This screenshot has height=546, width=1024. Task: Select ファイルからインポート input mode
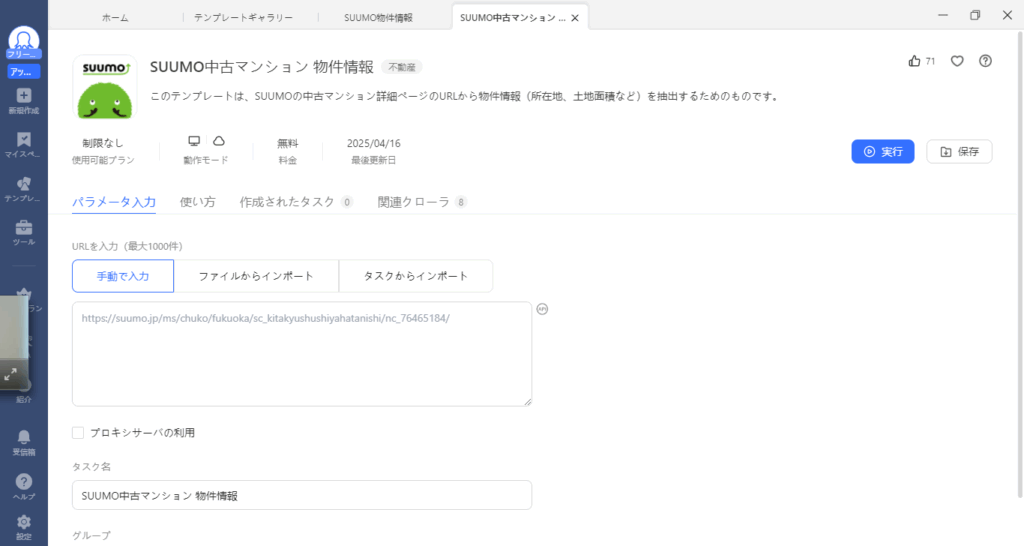(256, 276)
